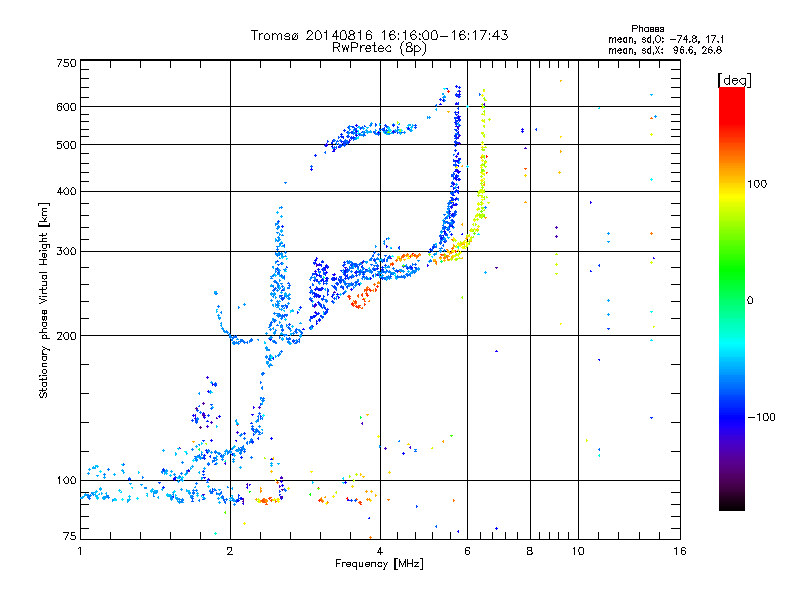Click the "Stationary phase Virtual Height [km]" axis label
This screenshot has height=600, width=800.
(x=44, y=300)
